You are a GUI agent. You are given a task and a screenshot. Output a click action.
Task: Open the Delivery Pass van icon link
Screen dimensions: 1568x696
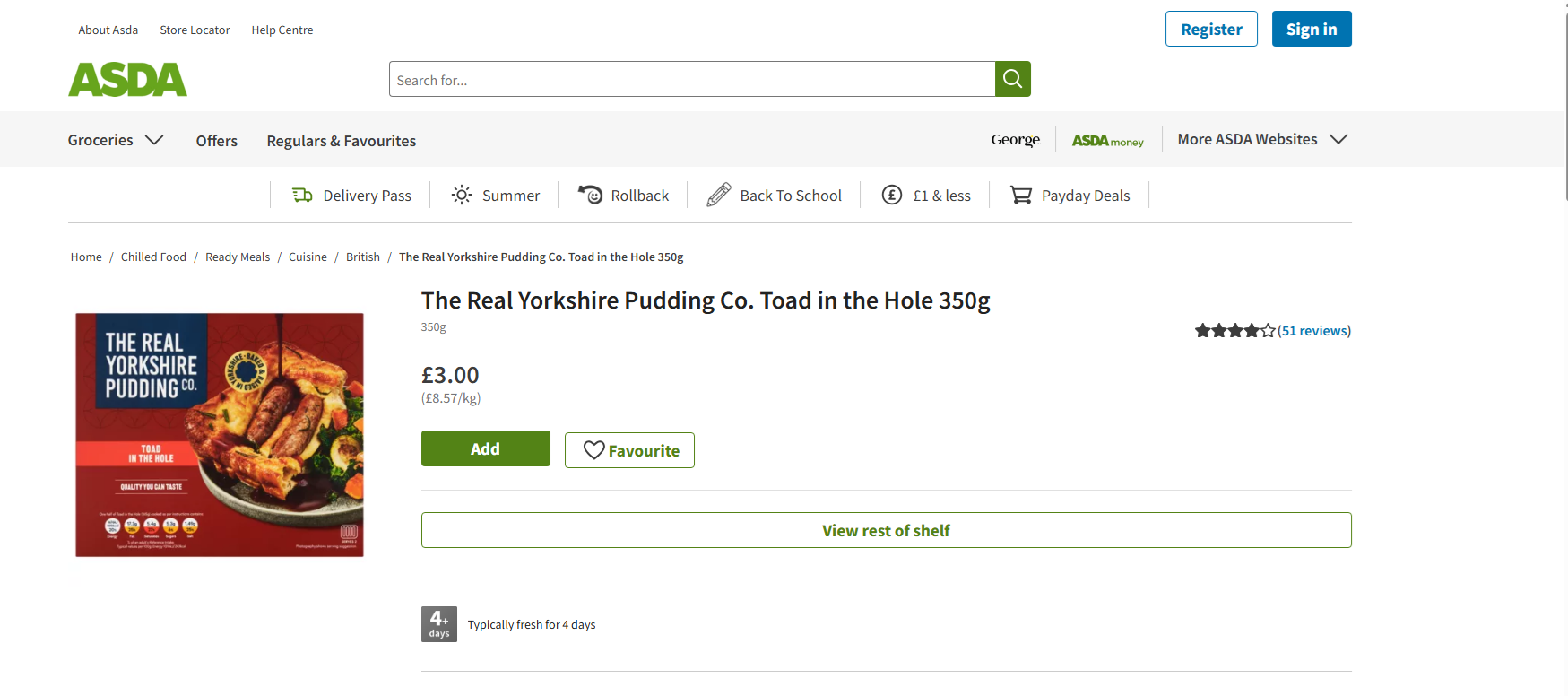pos(302,195)
